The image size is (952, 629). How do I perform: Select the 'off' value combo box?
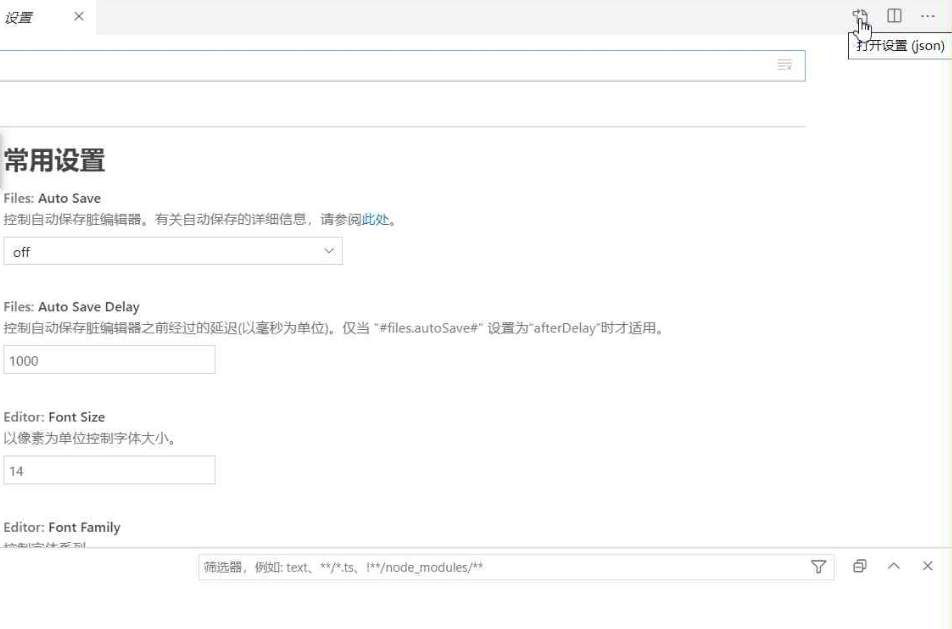170,251
